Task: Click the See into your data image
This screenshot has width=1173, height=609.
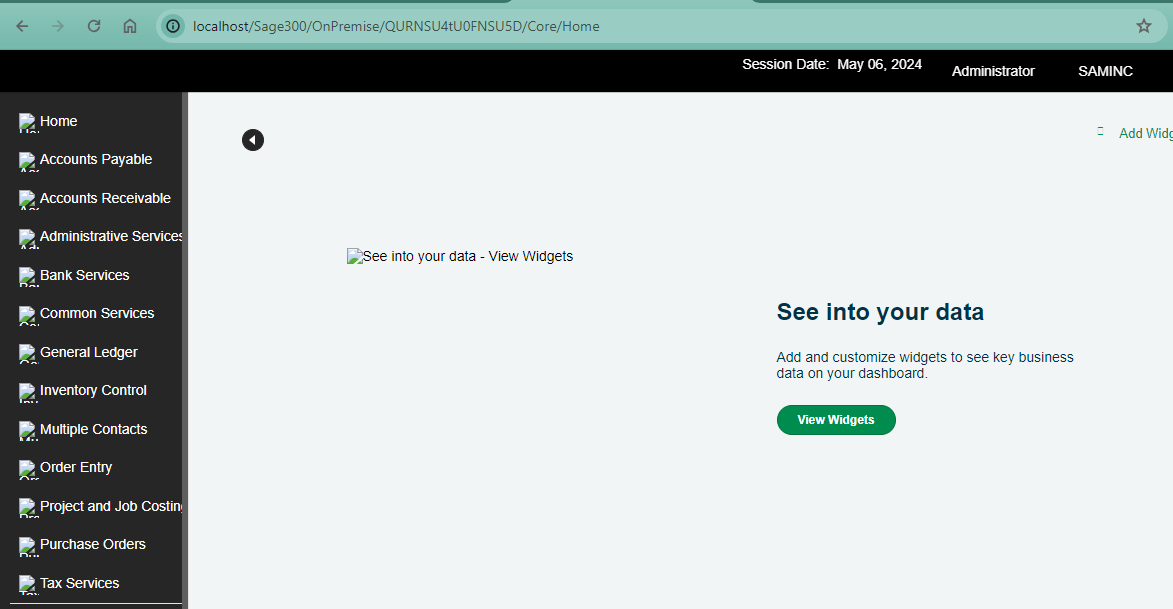Action: tap(460, 256)
